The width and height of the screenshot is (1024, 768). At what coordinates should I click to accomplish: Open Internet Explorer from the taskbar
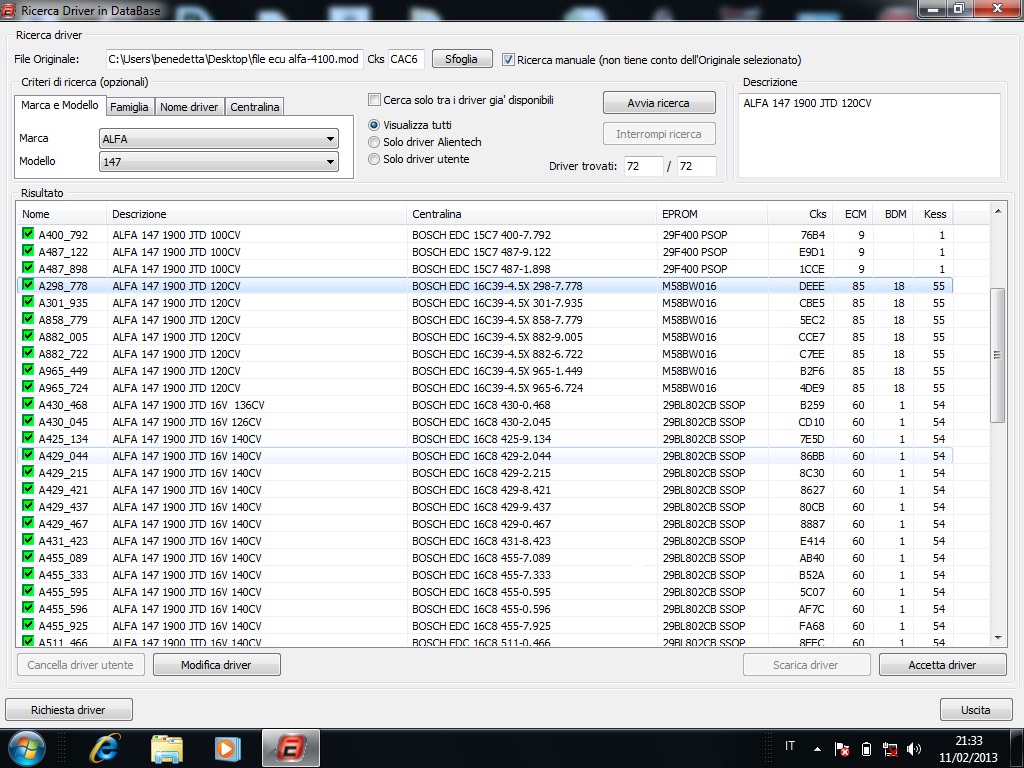tap(104, 747)
